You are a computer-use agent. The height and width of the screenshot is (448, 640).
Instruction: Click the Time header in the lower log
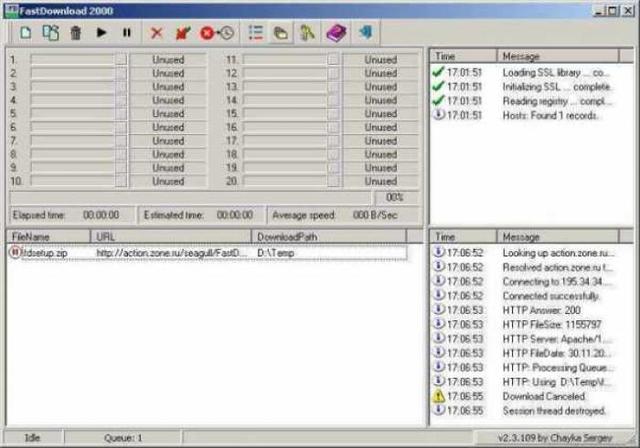pos(463,237)
